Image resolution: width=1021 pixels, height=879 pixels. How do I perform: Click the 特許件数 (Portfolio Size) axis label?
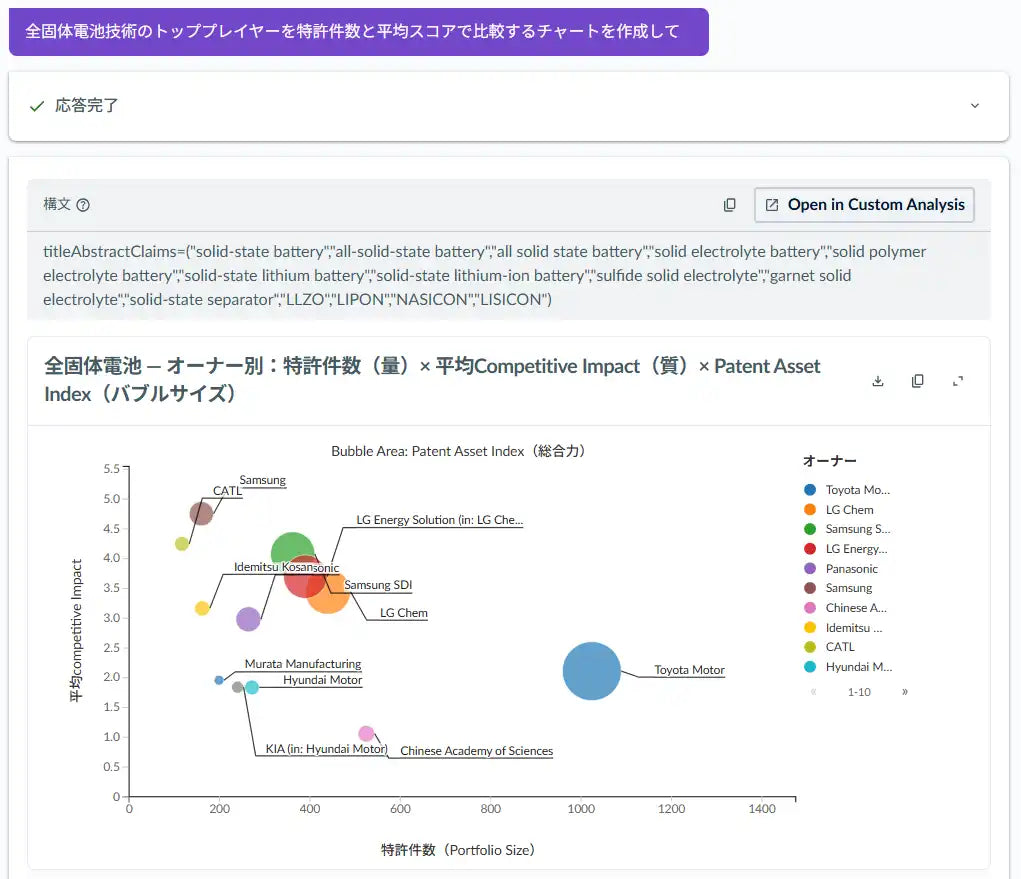tap(458, 850)
